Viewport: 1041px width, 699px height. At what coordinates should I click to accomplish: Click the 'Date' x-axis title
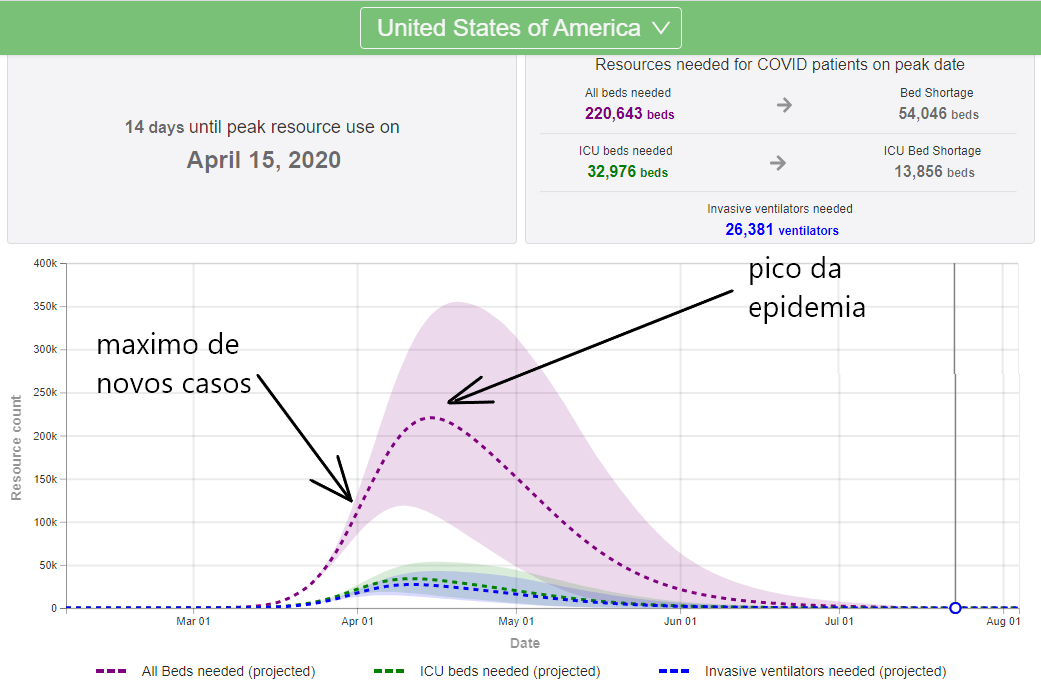(x=524, y=643)
